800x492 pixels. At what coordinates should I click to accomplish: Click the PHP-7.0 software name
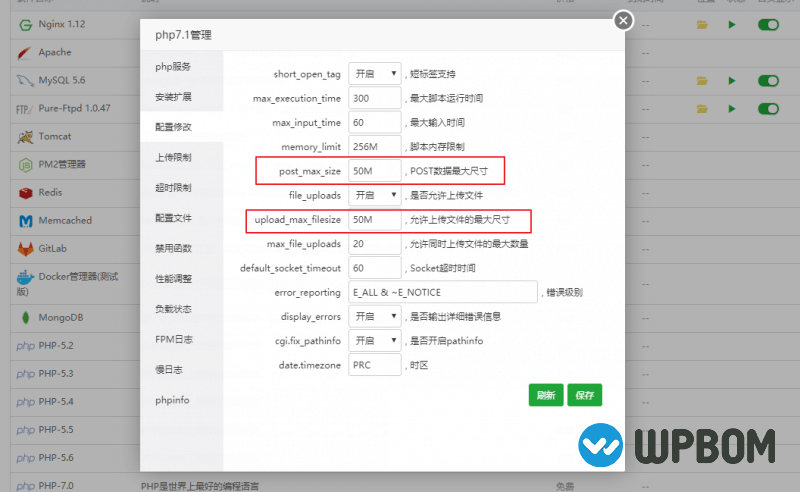click(56, 486)
